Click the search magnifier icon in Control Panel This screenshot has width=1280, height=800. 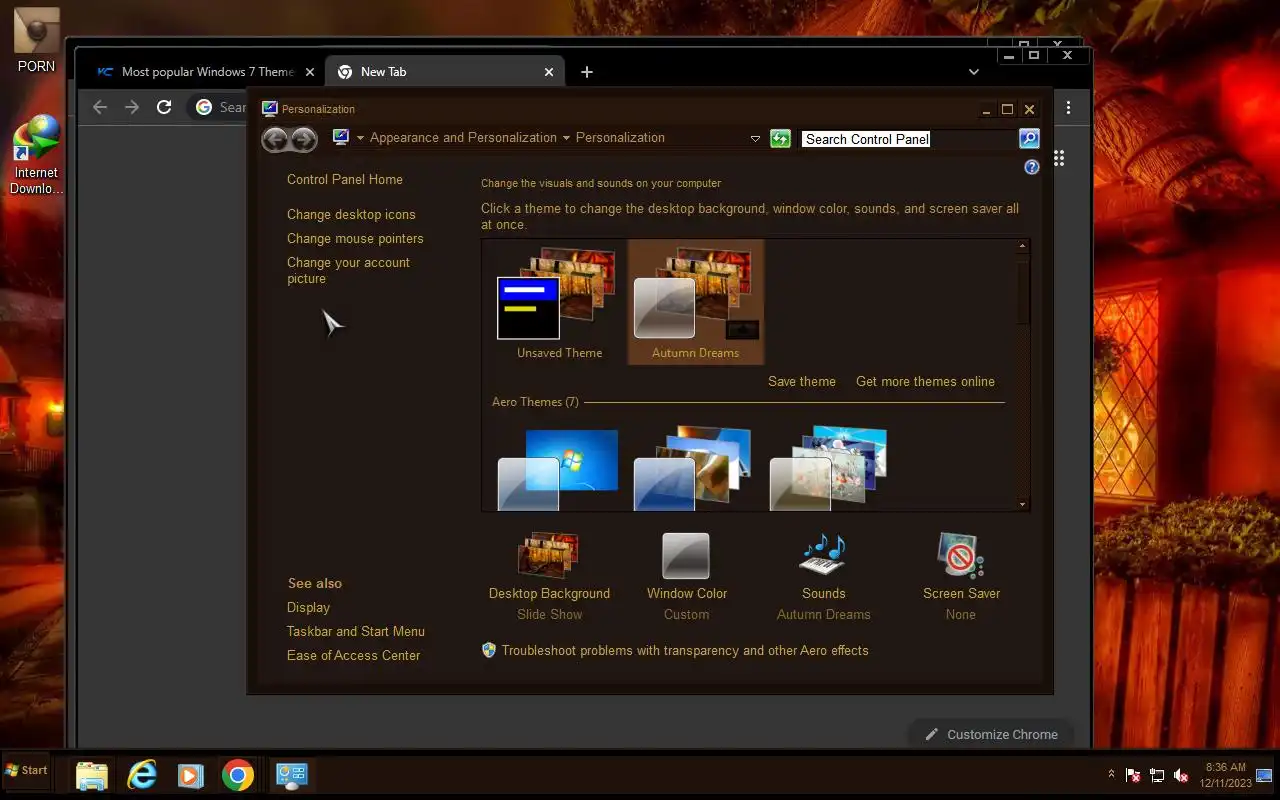click(1029, 138)
